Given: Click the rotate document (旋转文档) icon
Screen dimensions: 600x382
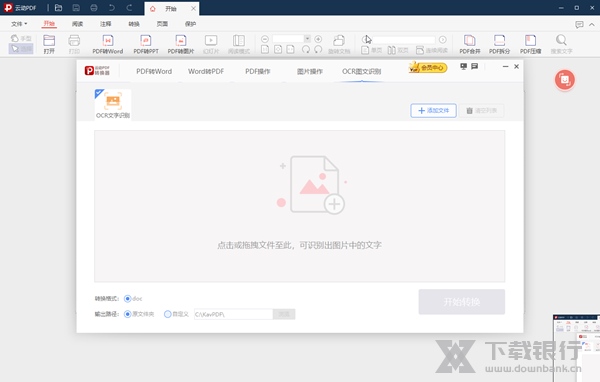Looking at the screenshot, I should pos(339,44).
